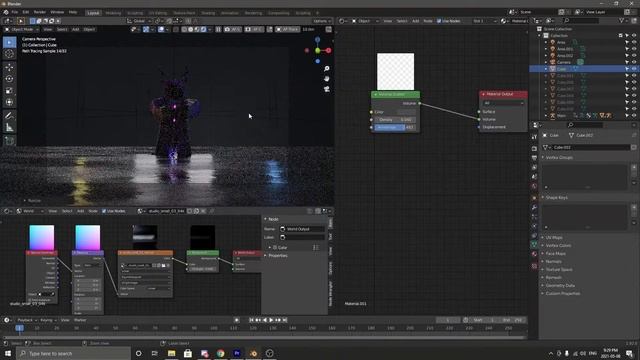640x360 pixels.
Task: Open the Render menu
Action: [x=40, y=12]
